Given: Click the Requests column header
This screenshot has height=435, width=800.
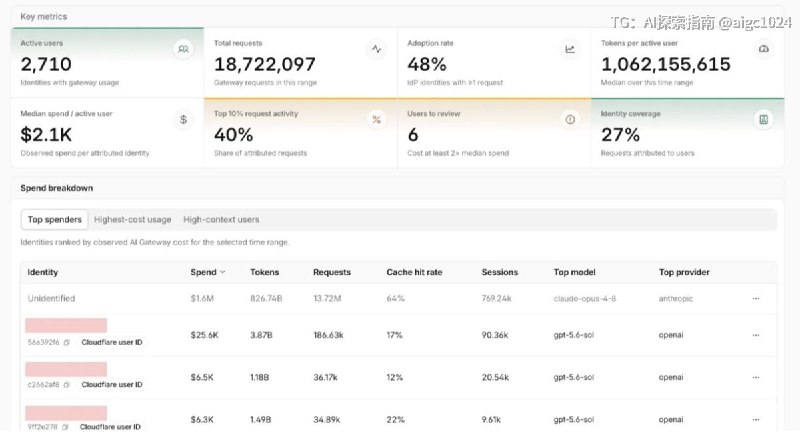Looking at the screenshot, I should click(332, 272).
